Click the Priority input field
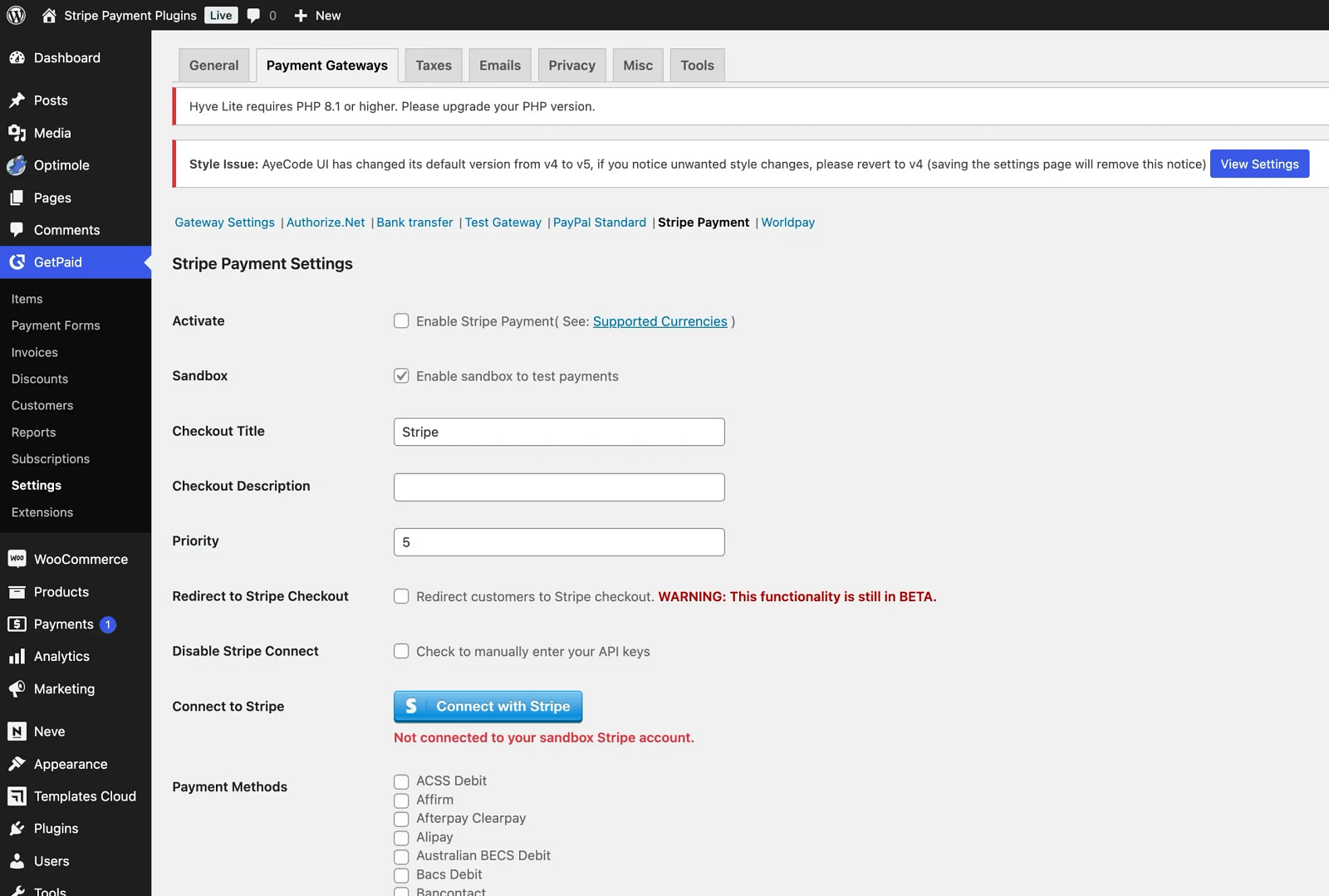This screenshot has width=1329, height=896. click(559, 542)
